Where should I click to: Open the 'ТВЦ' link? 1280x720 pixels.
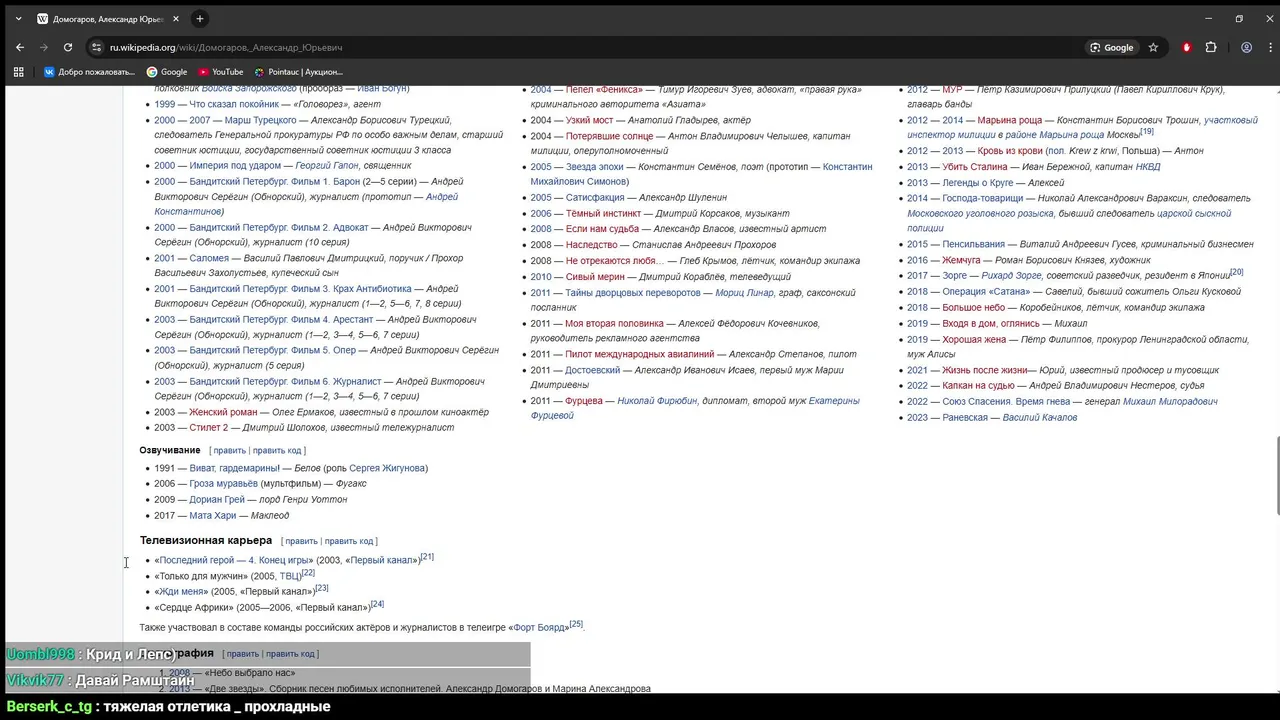click(x=290, y=576)
